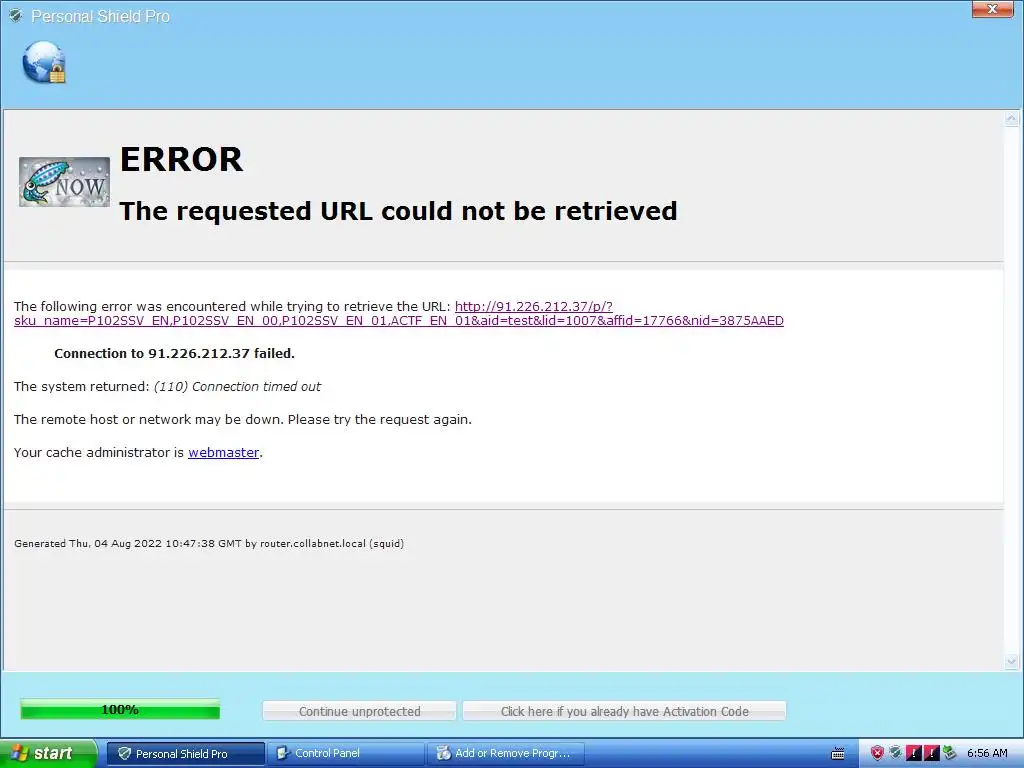Viewport: 1024px width, 768px height.
Task: Click the Continue unprotected button
Action: [359, 711]
